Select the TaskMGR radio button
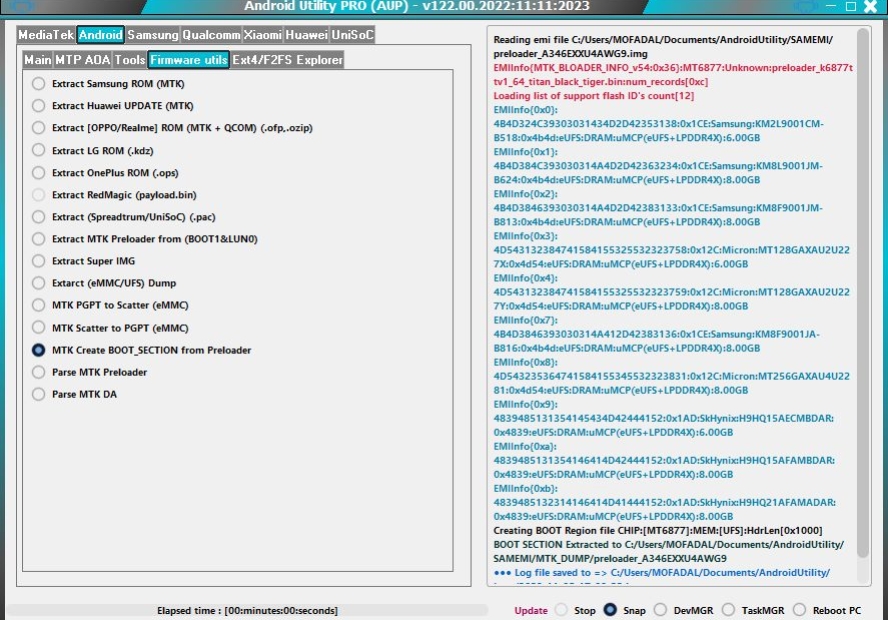The image size is (888, 620). point(729,610)
